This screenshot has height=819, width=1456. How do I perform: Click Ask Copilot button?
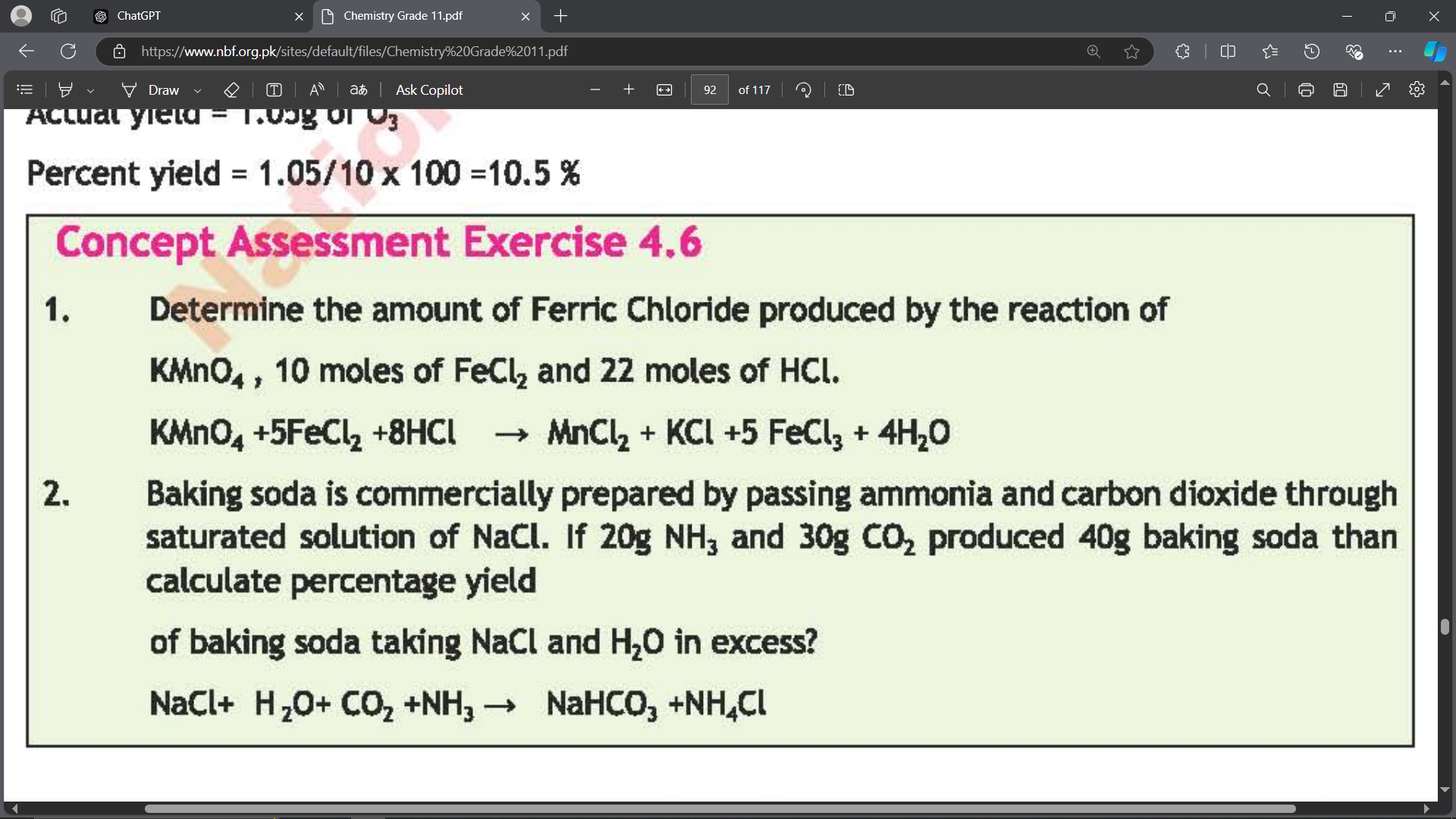[x=429, y=89]
